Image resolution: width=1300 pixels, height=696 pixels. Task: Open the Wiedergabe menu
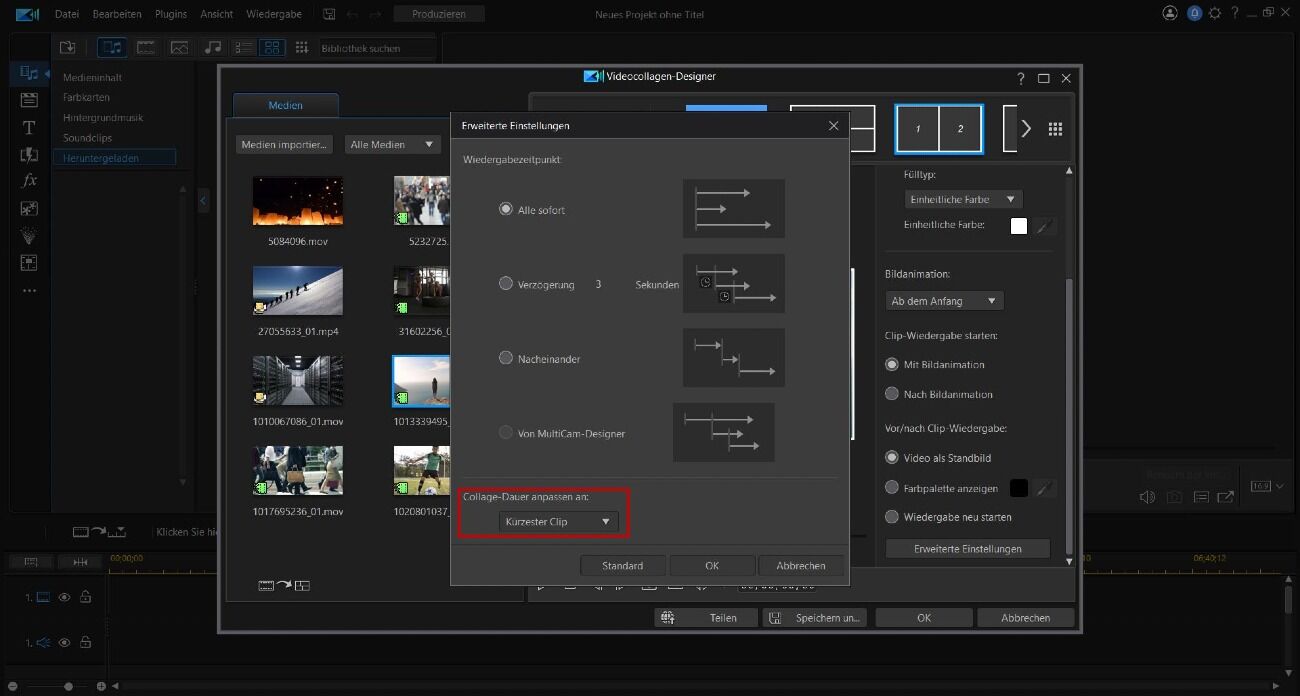coord(276,14)
